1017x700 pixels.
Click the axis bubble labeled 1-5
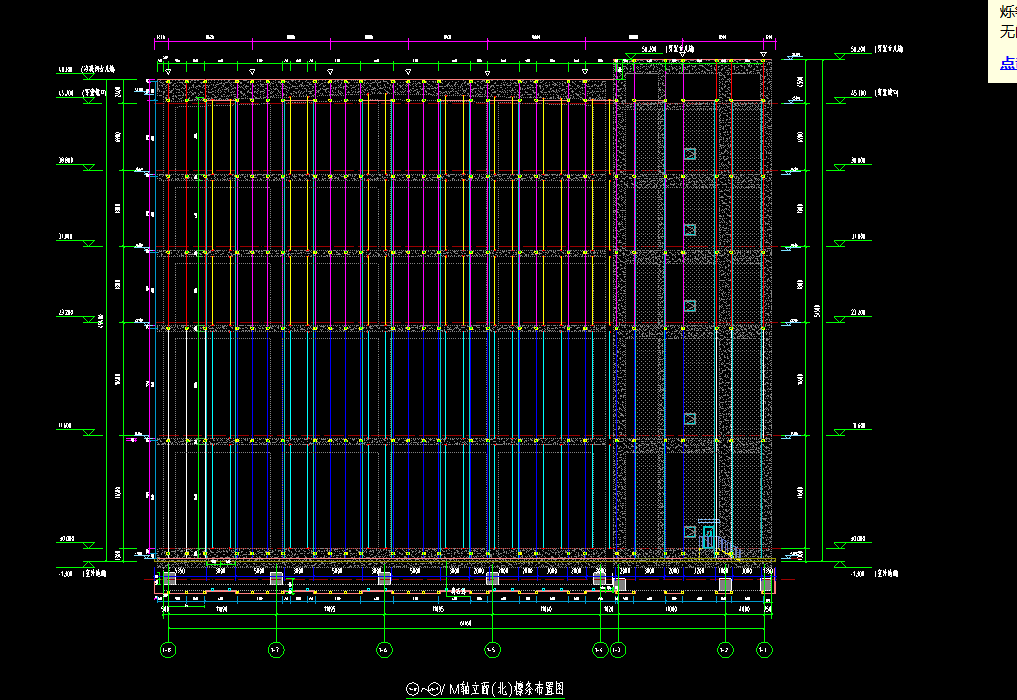[492, 649]
